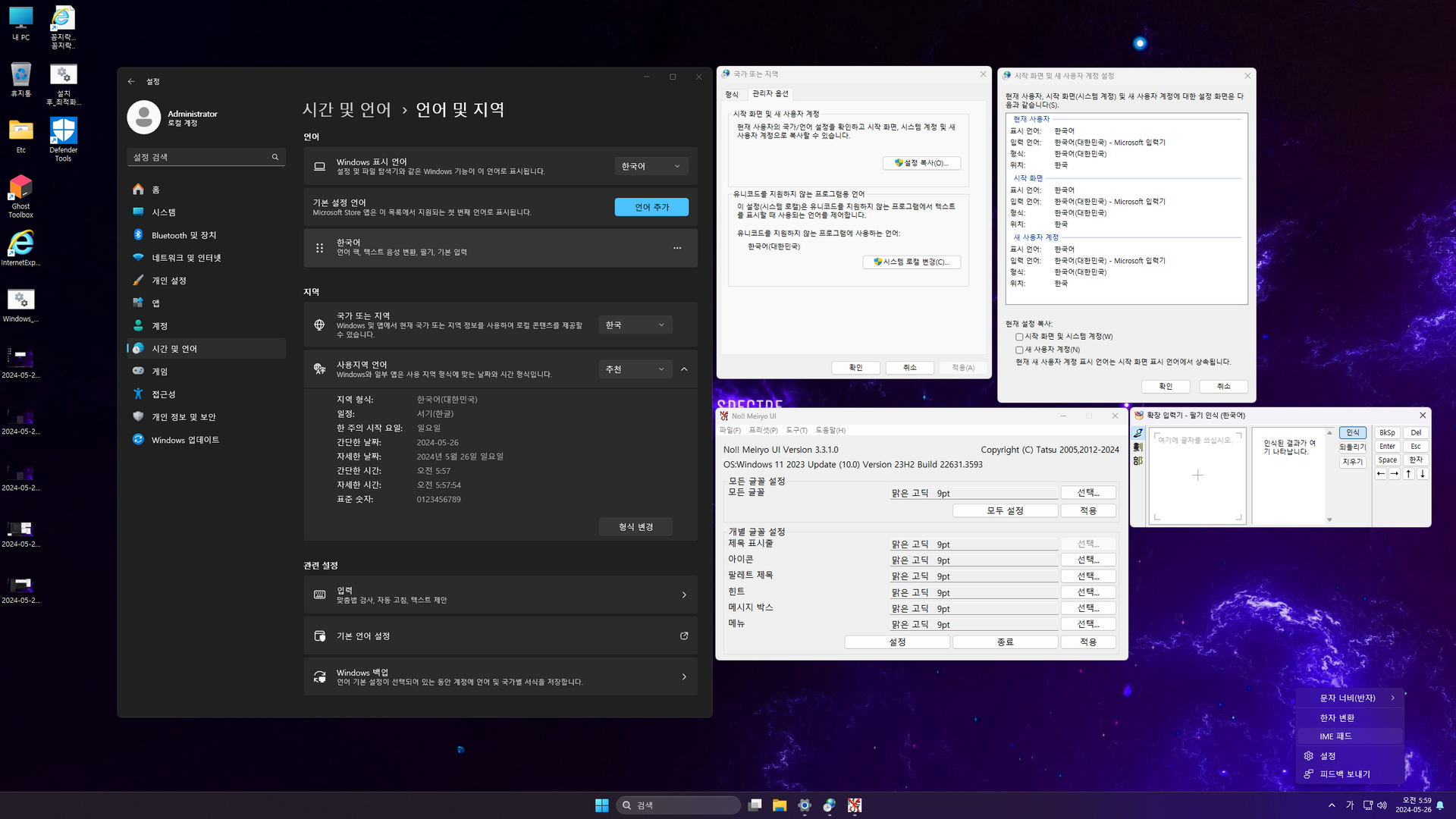This screenshot has height=819, width=1456.
Task: Open 프리셋(P) menu in Meiryo UI
Action: click(763, 430)
